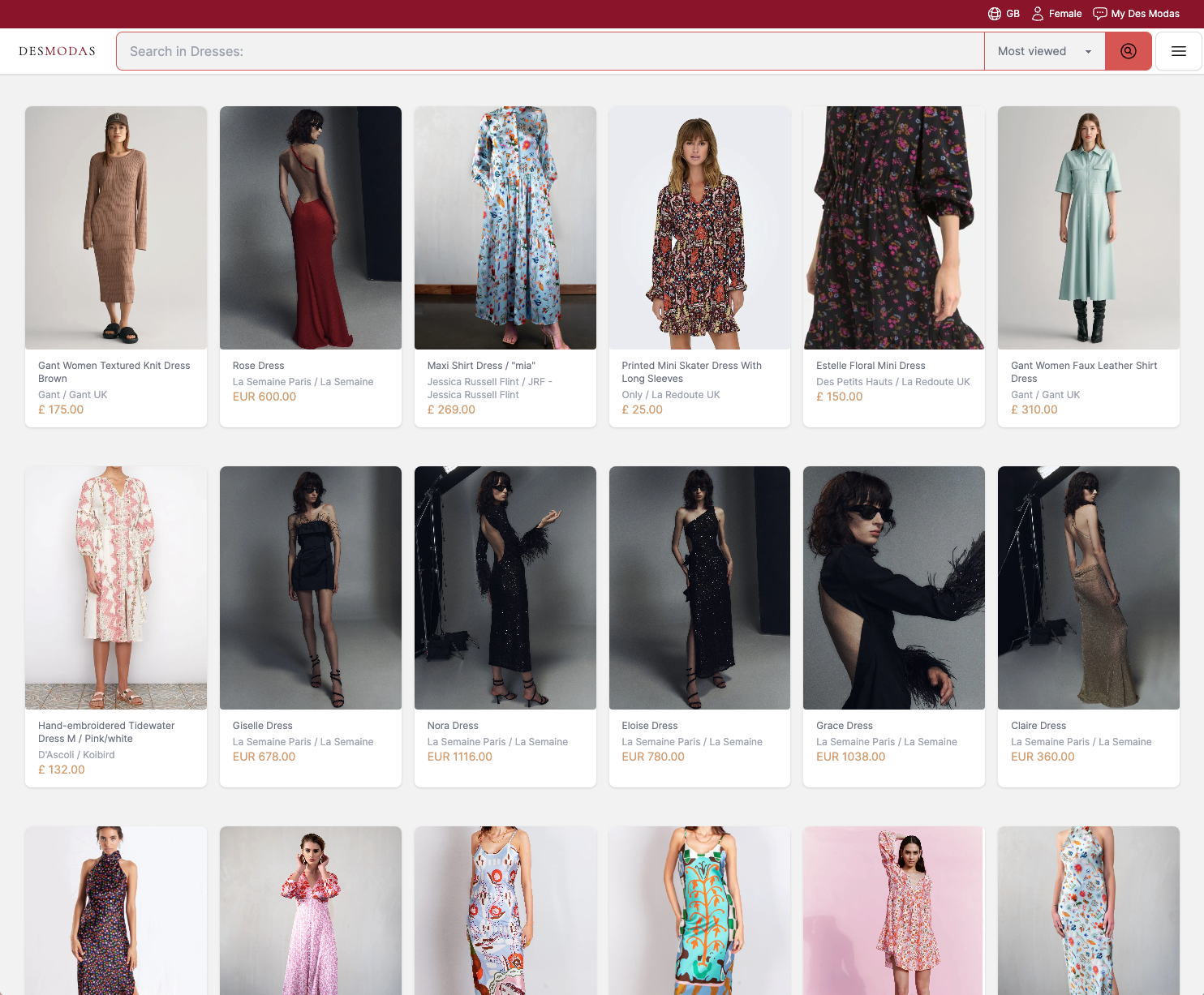Click the Female gender profile icon
This screenshot has width=1204, height=995.
[1038, 14]
